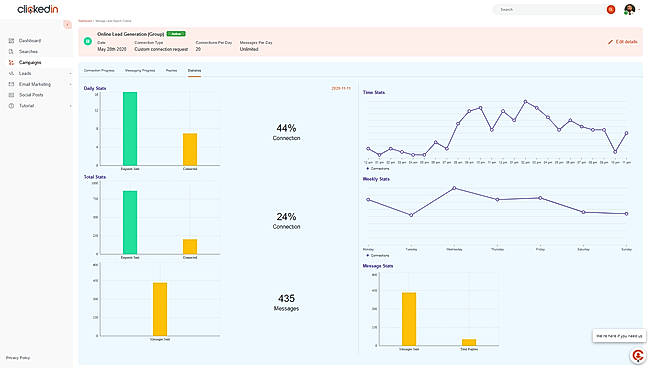The width and height of the screenshot is (654, 368).
Task: Click the green Requests Sent bar in Total Stats
Action: (130, 222)
